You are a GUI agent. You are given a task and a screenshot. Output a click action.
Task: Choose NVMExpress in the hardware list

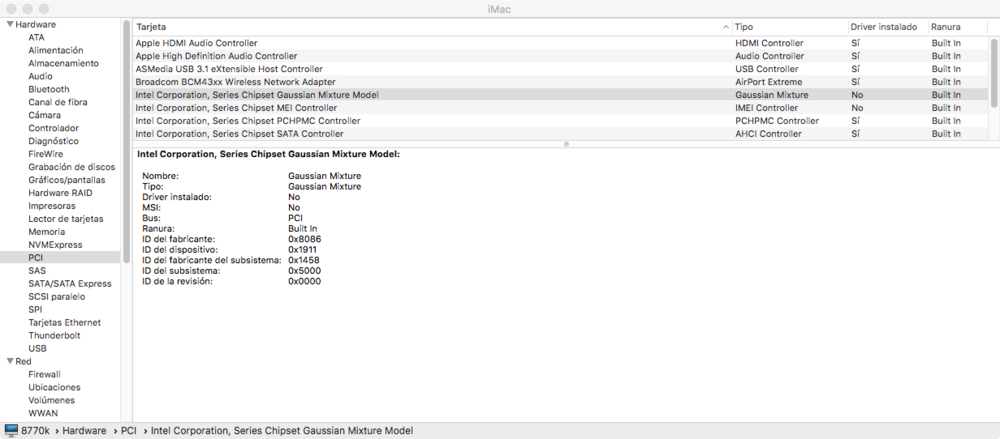click(55, 245)
